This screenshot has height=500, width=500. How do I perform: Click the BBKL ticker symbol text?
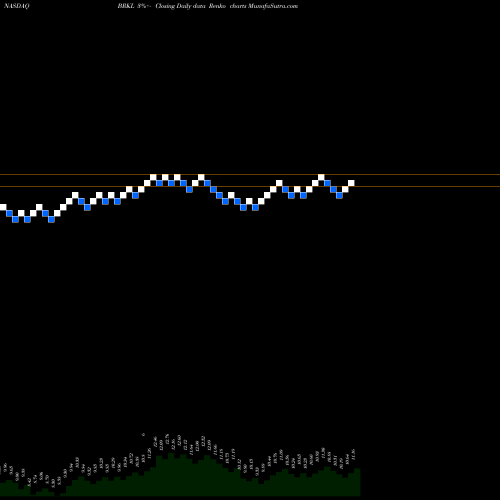[x=126, y=6]
